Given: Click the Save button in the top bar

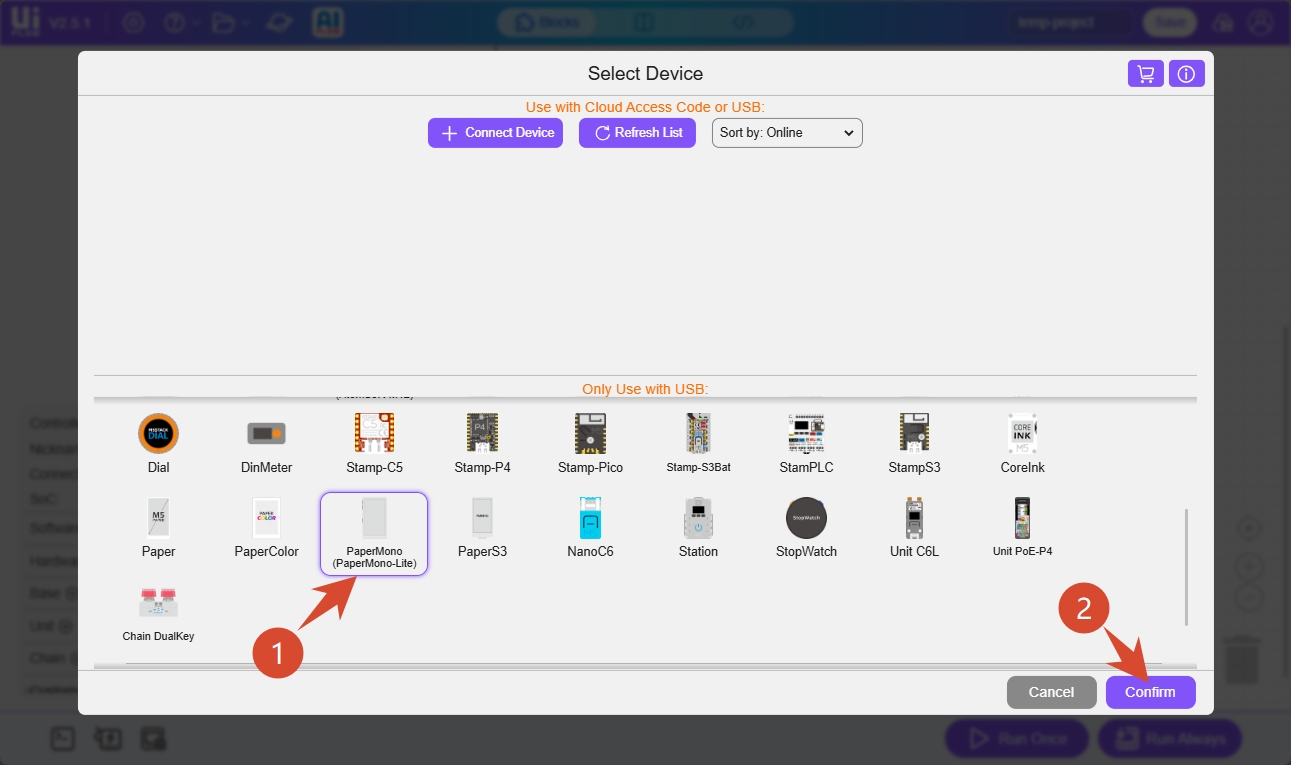Looking at the screenshot, I should pyautogui.click(x=1169, y=22).
